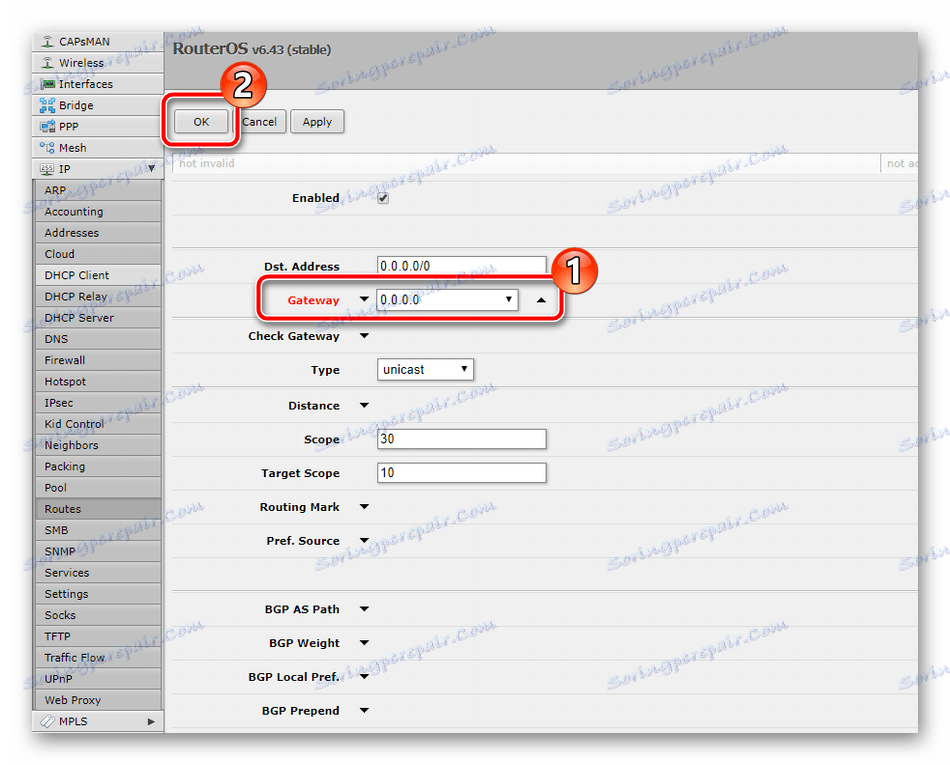Click the Bridge icon in sidebar
Viewport: 950px width, 765px height.
pyautogui.click(x=47, y=105)
